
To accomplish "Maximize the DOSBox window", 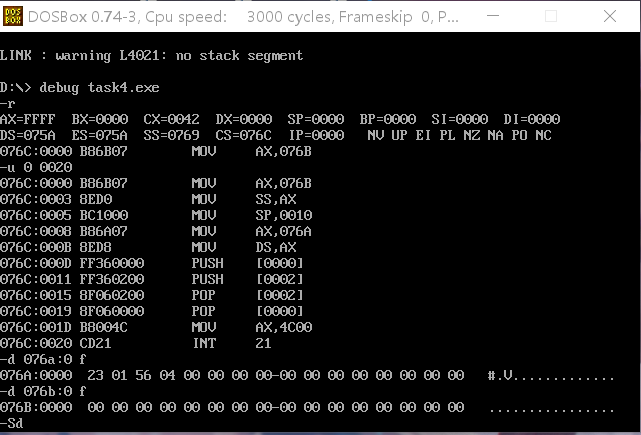I will [551, 16].
